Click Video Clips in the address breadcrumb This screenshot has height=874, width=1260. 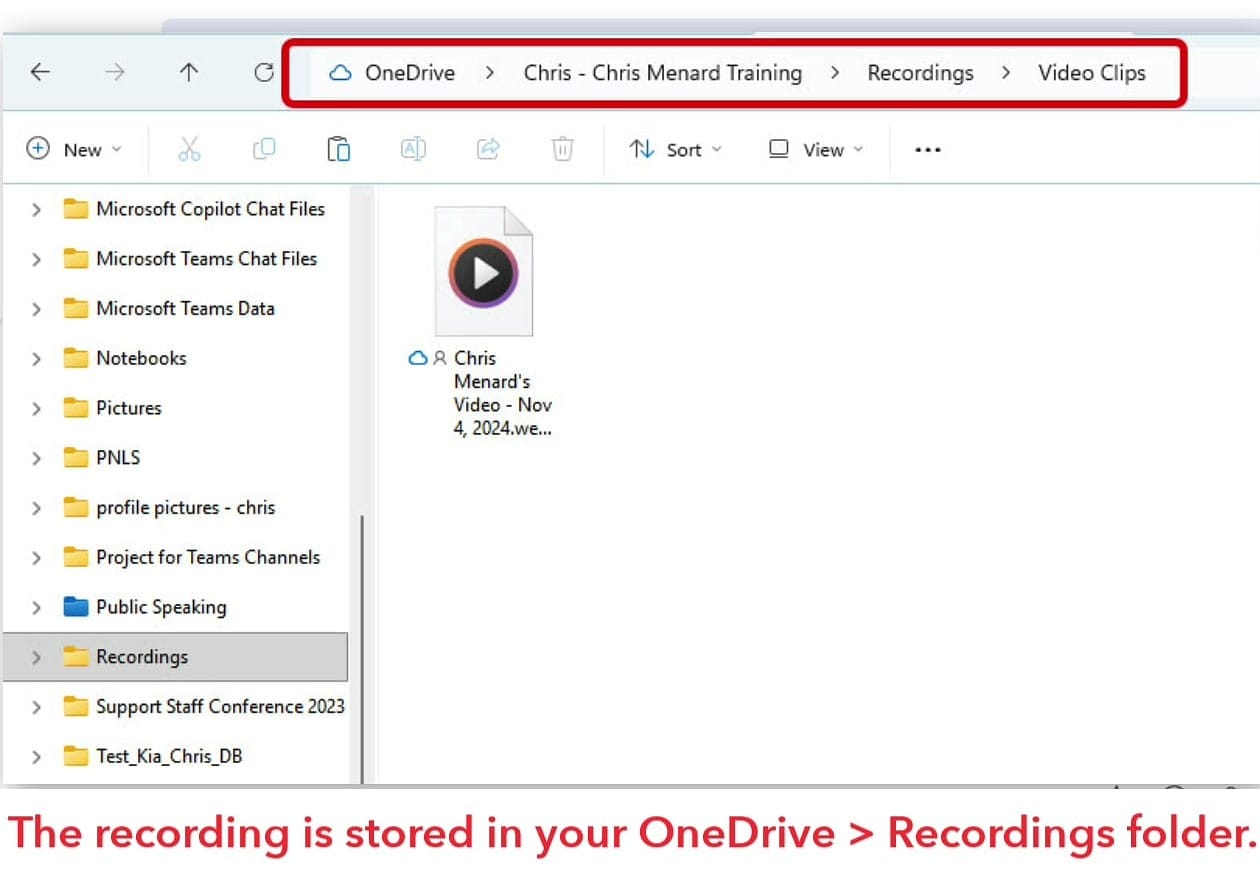click(1092, 73)
